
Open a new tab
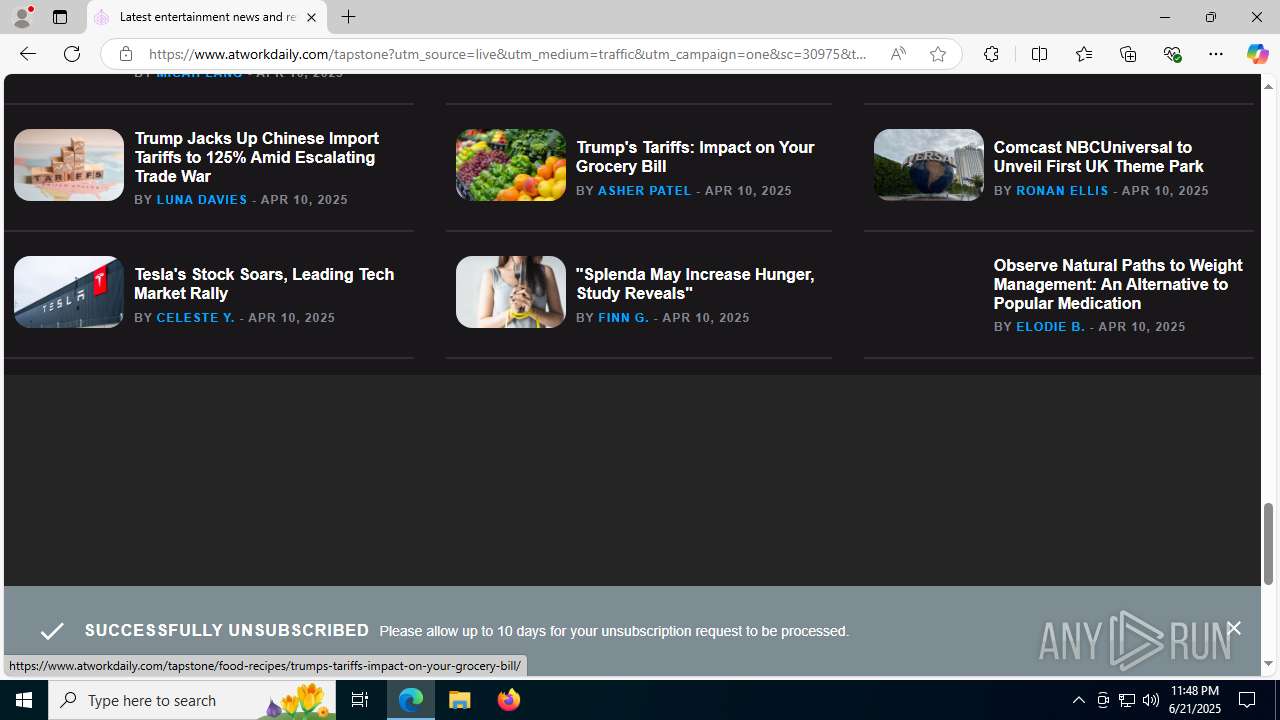(348, 17)
